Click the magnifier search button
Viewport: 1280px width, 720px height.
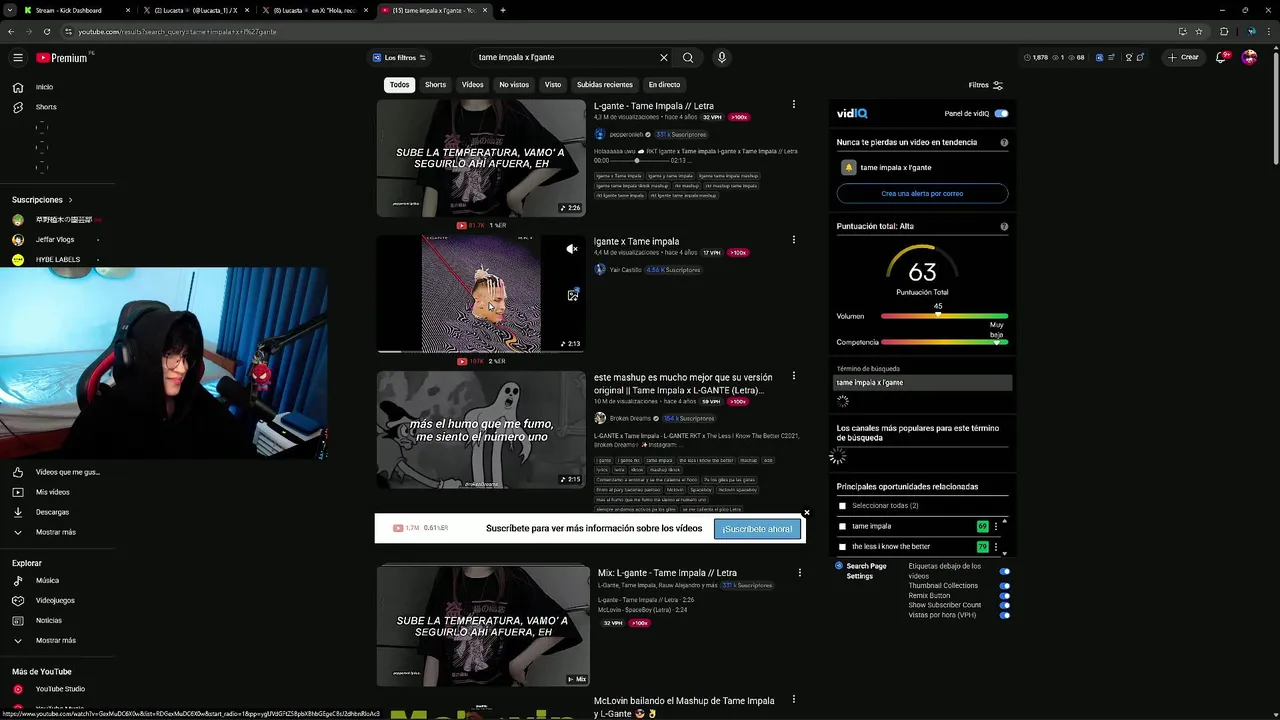point(688,57)
